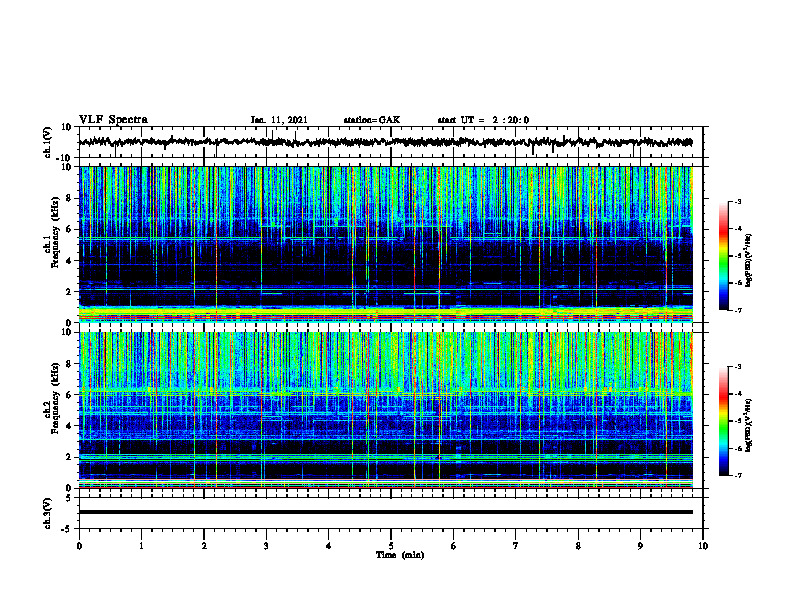
Task: Click the "5" tick on ch.3(V) axis
Action: pos(69,498)
